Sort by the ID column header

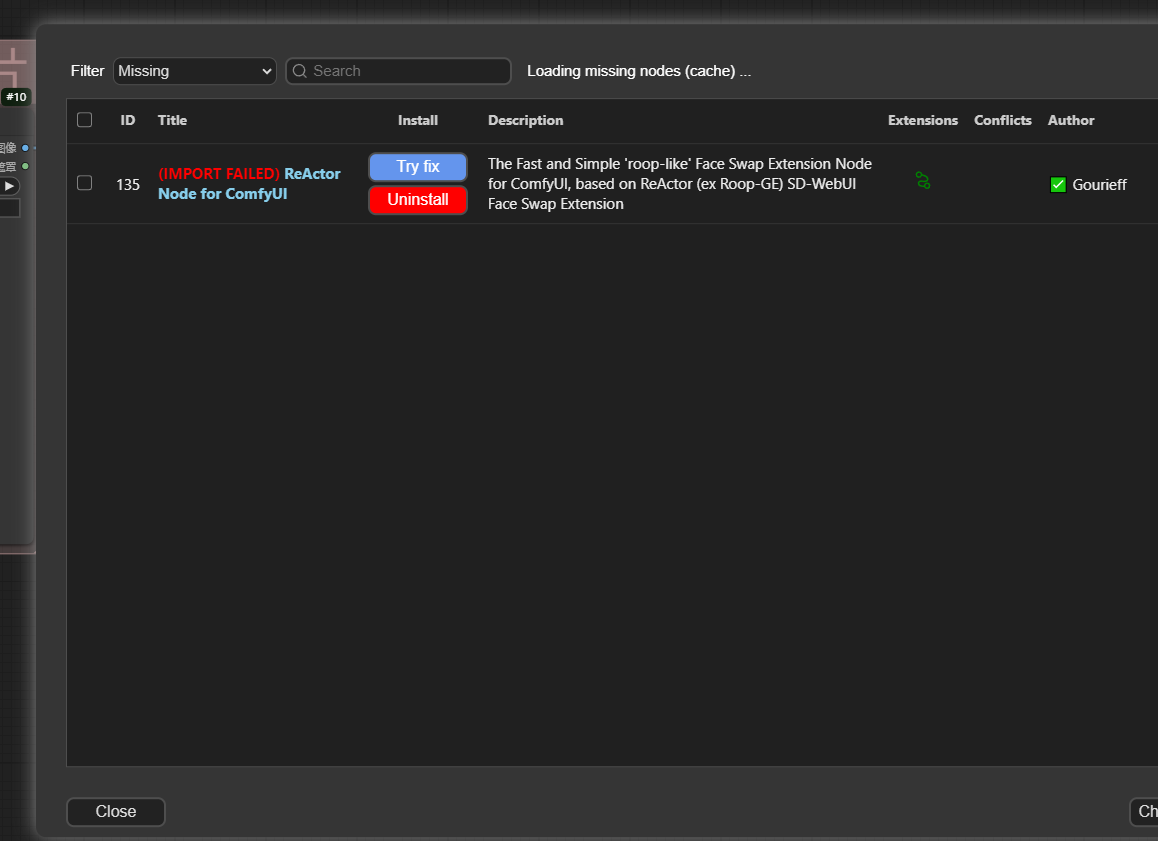click(128, 120)
